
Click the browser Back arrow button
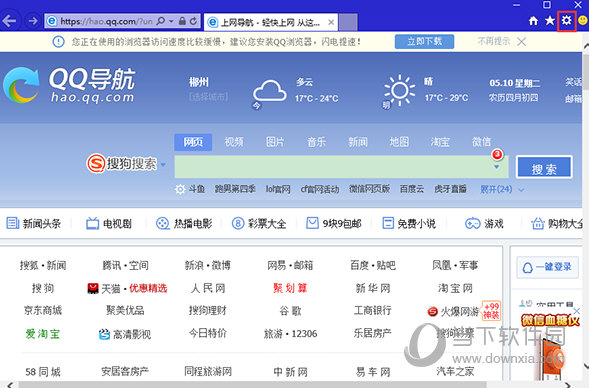[x=9, y=21]
